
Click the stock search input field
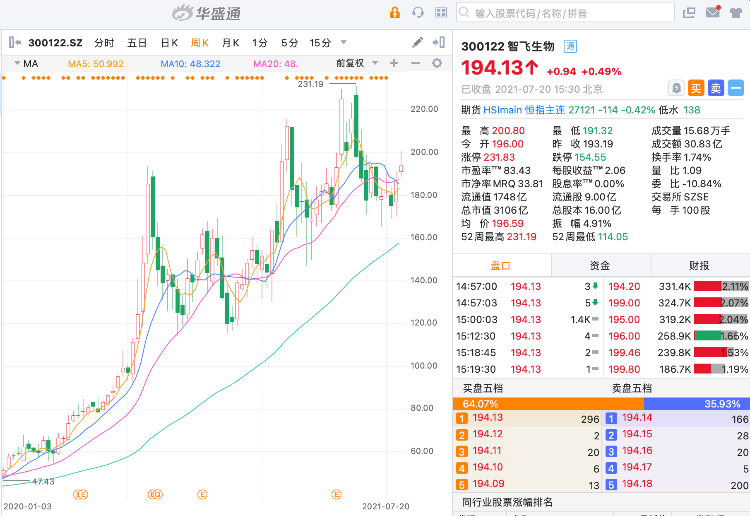[x=565, y=13]
